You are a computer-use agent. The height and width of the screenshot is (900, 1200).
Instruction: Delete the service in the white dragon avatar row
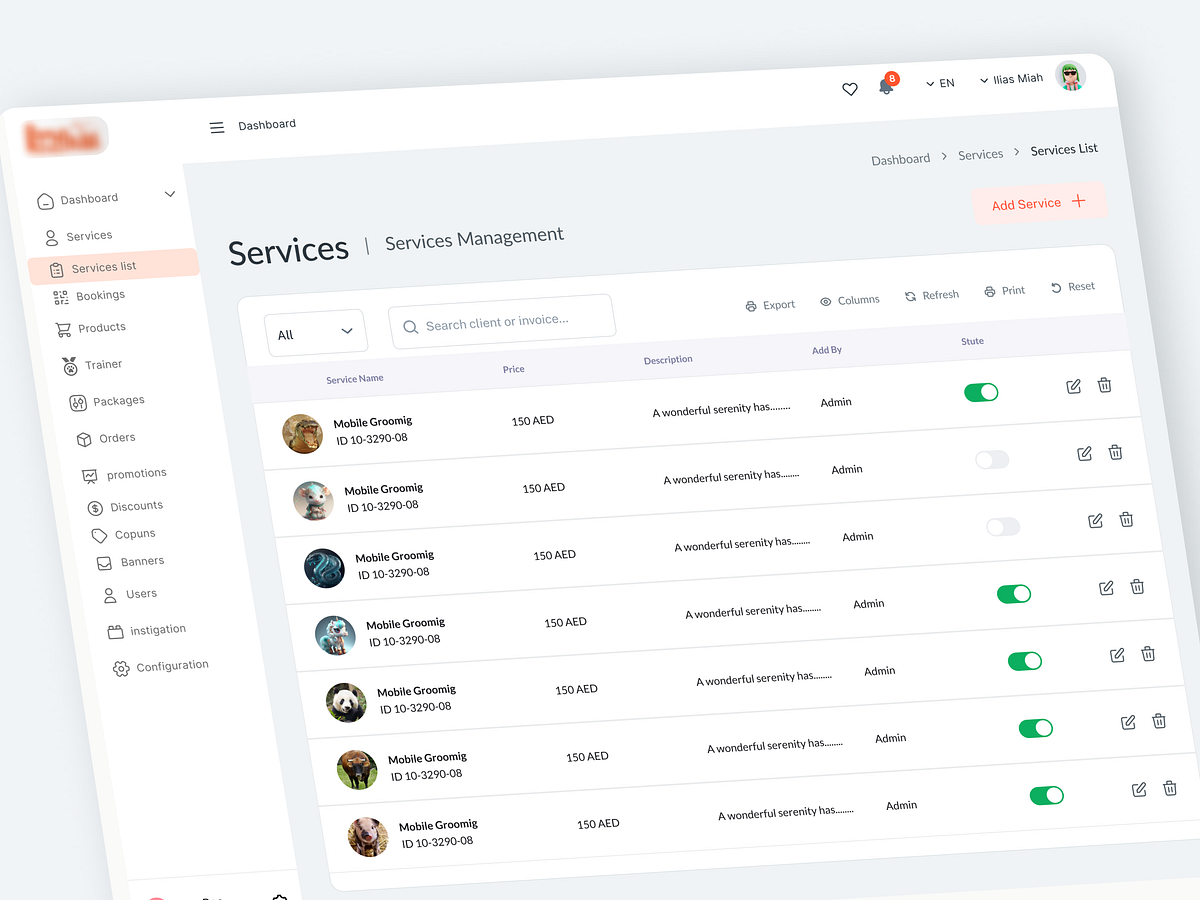coord(1137,586)
